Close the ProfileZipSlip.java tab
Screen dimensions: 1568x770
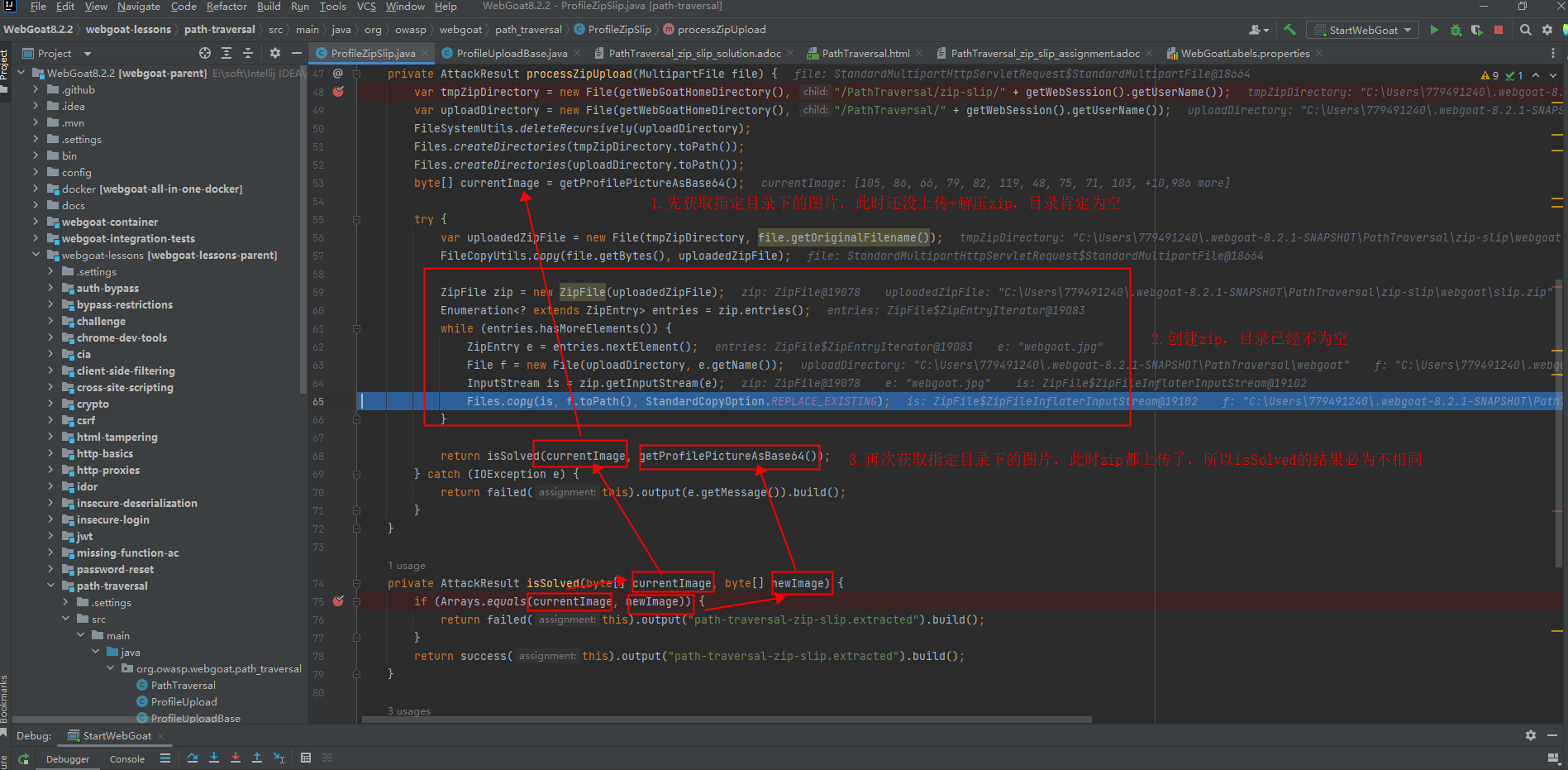click(426, 53)
